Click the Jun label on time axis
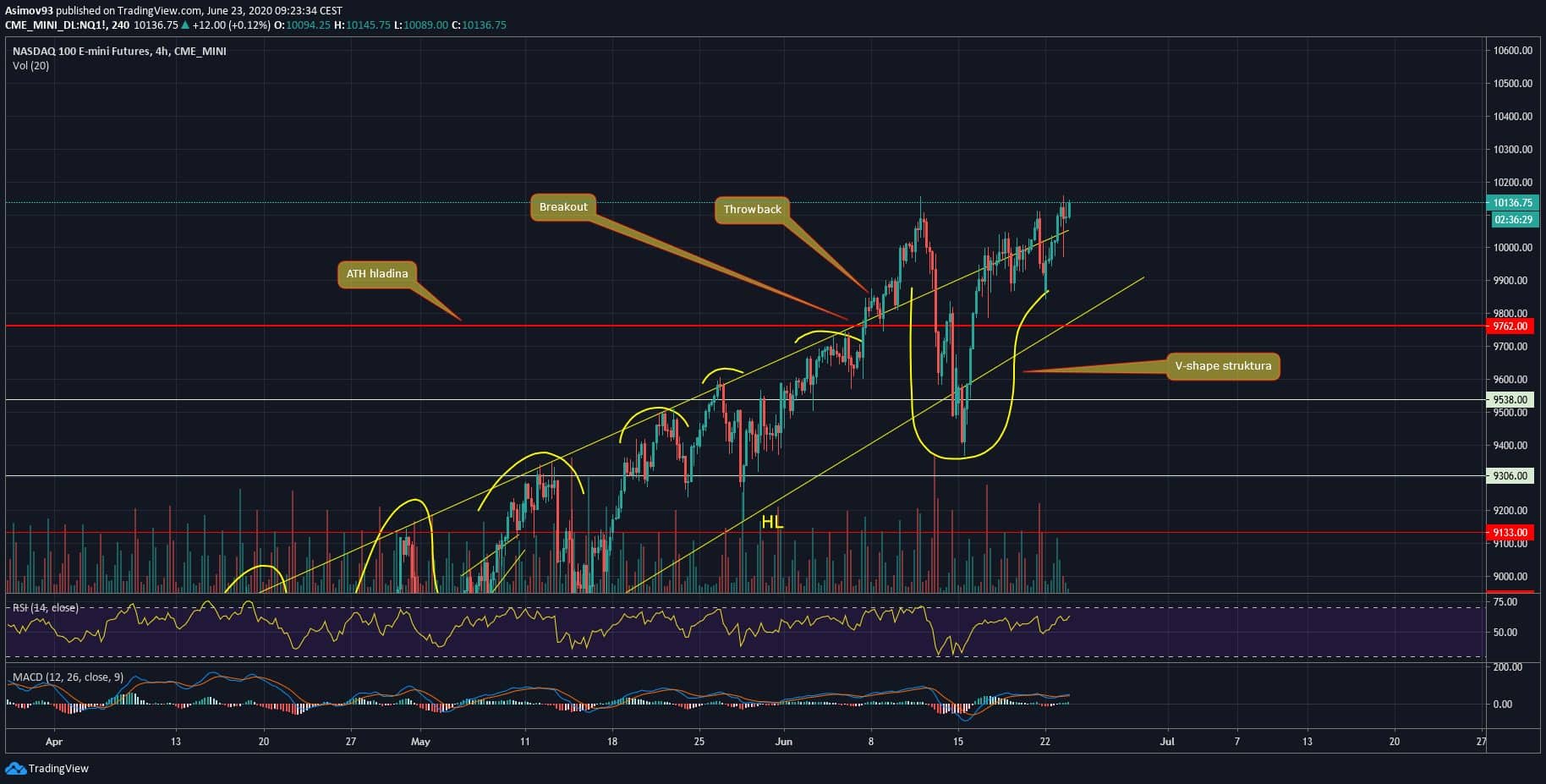1546x784 pixels. (x=783, y=742)
